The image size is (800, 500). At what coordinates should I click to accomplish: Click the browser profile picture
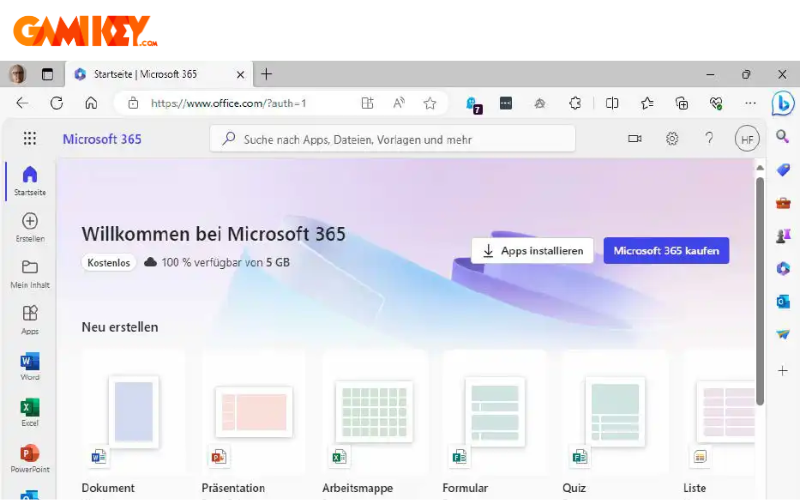coord(18,74)
